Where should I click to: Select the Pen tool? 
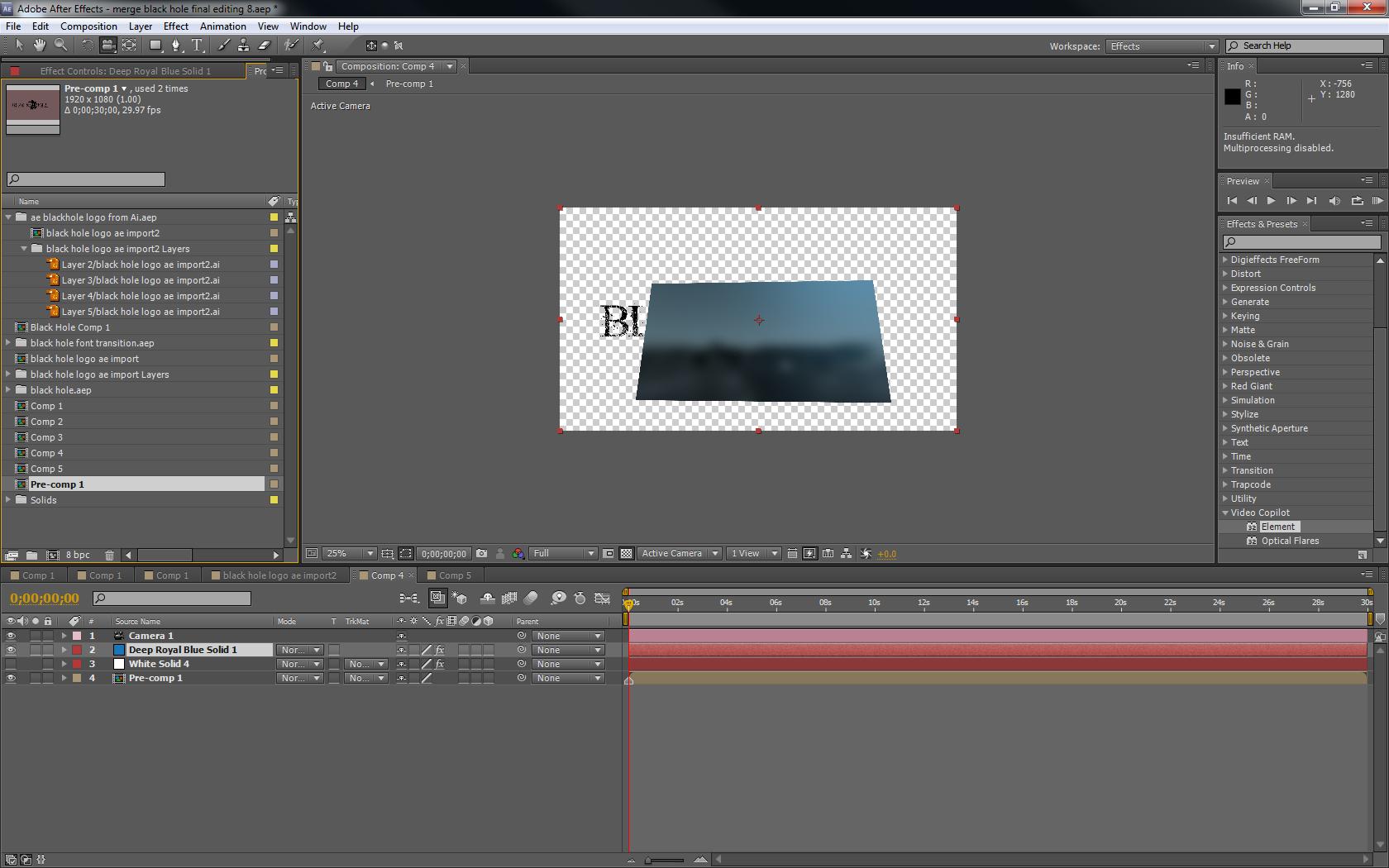click(176, 45)
